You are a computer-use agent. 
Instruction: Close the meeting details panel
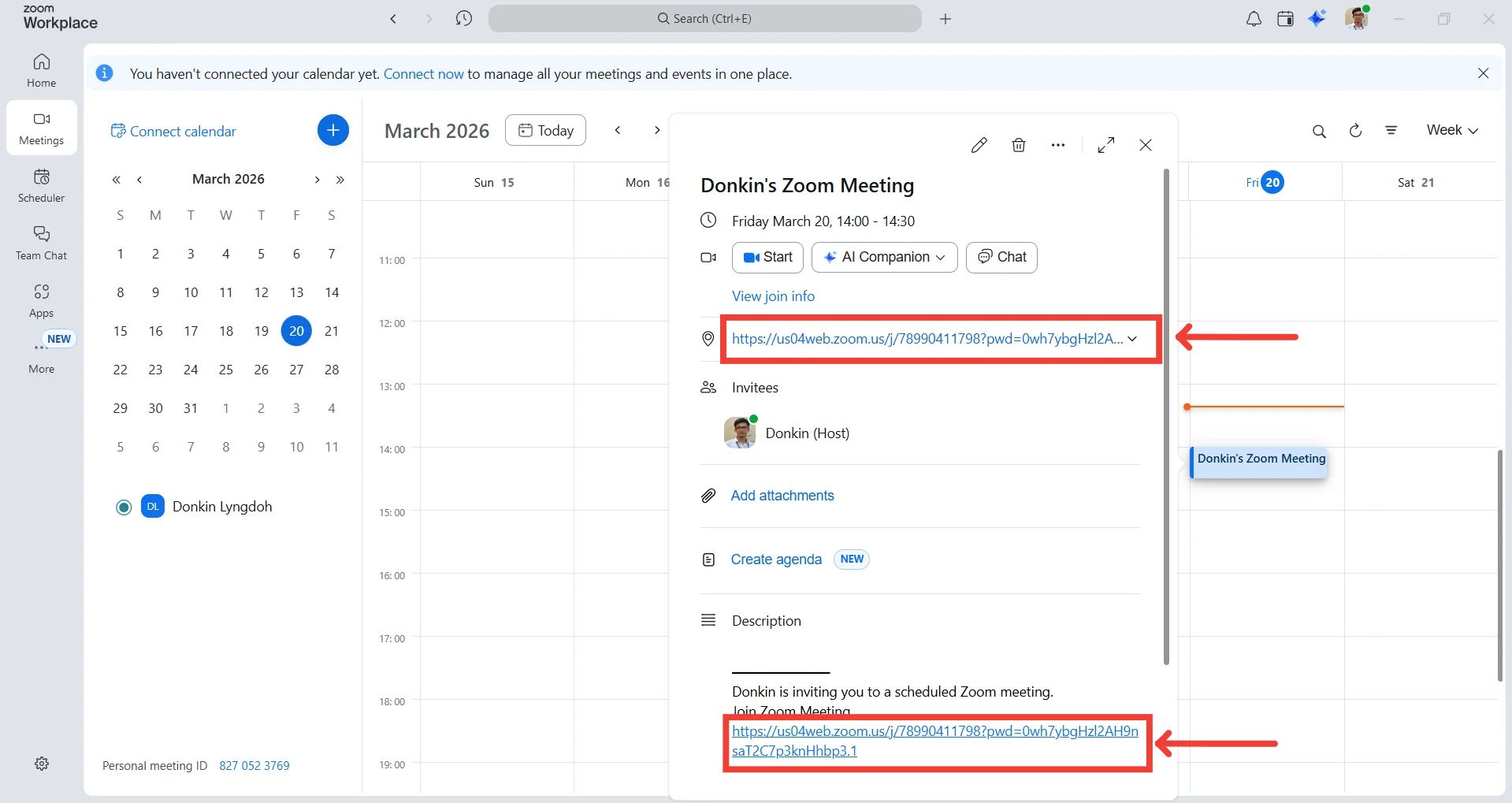1146,145
